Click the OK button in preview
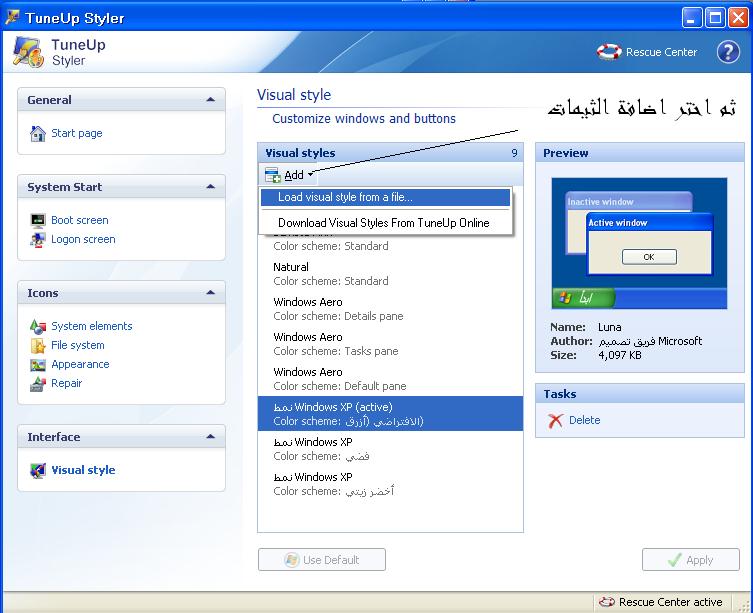The image size is (753, 613). pyautogui.click(x=649, y=257)
